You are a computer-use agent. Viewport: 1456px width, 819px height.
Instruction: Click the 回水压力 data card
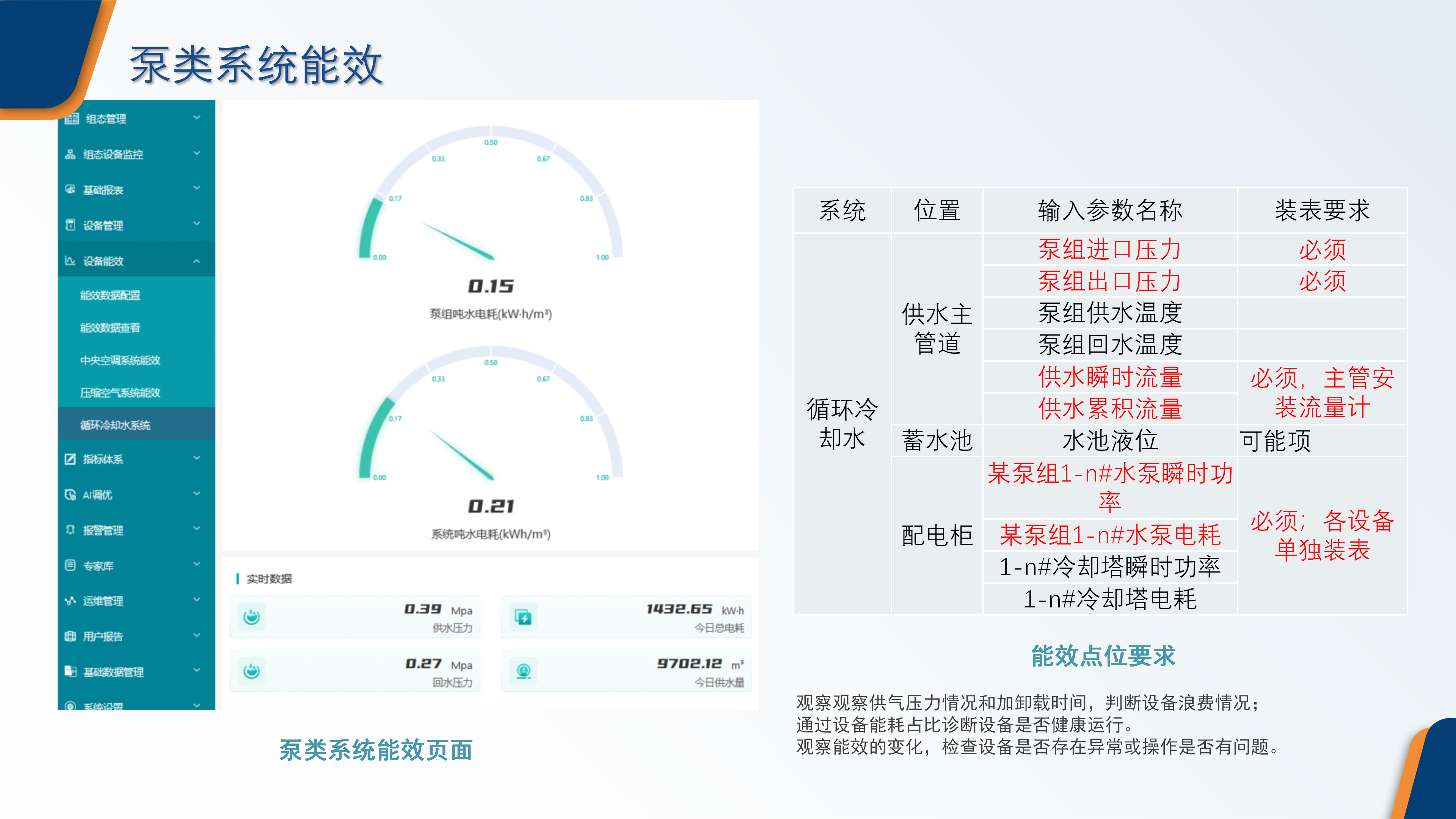point(355,671)
